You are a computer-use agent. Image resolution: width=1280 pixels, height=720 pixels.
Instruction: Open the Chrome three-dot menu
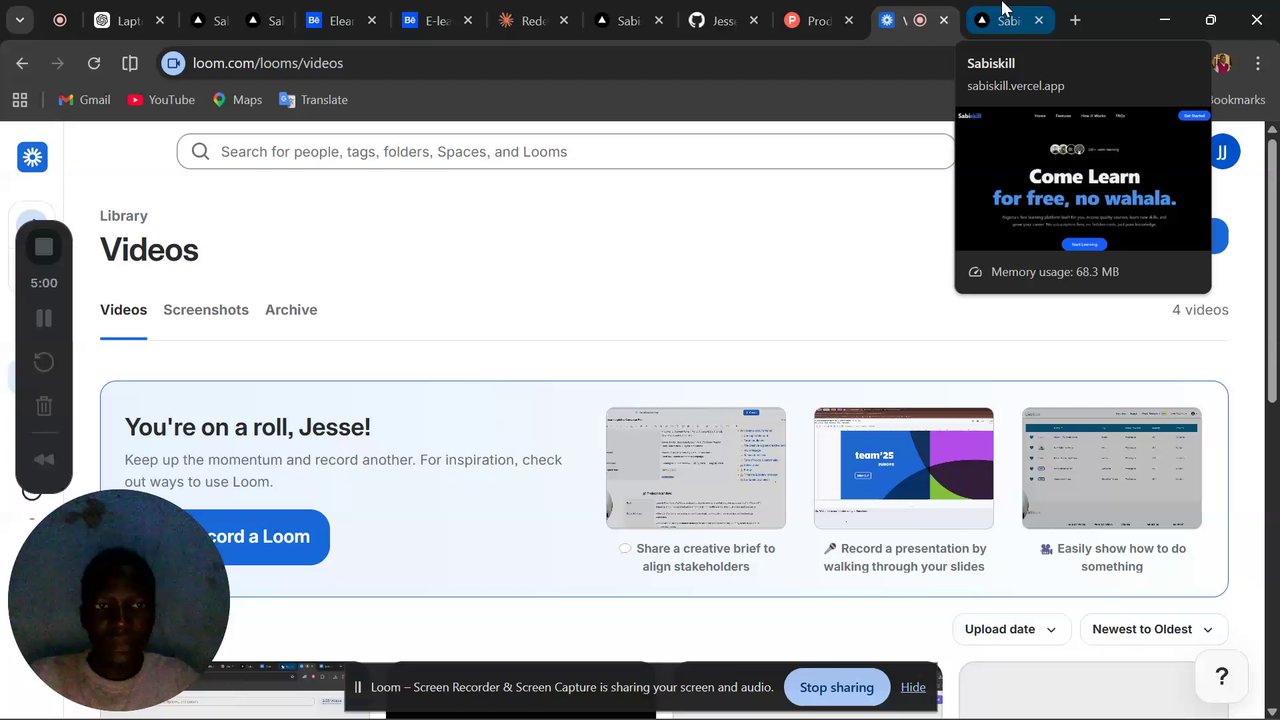click(x=1258, y=63)
